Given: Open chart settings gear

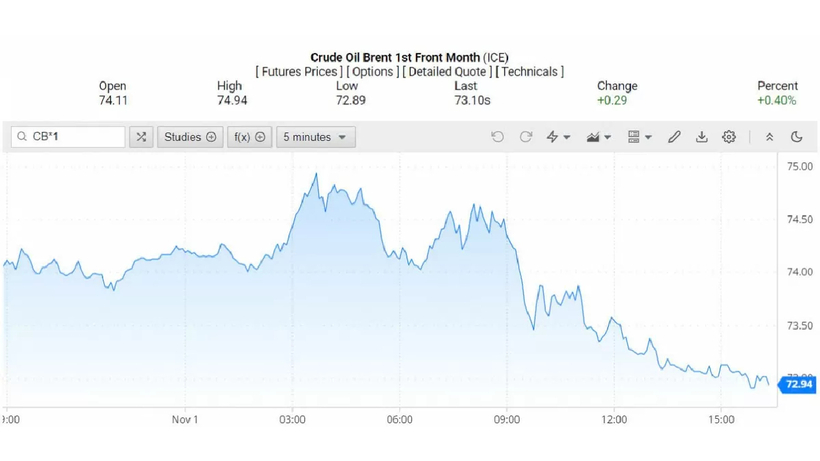Looking at the screenshot, I should (x=729, y=137).
